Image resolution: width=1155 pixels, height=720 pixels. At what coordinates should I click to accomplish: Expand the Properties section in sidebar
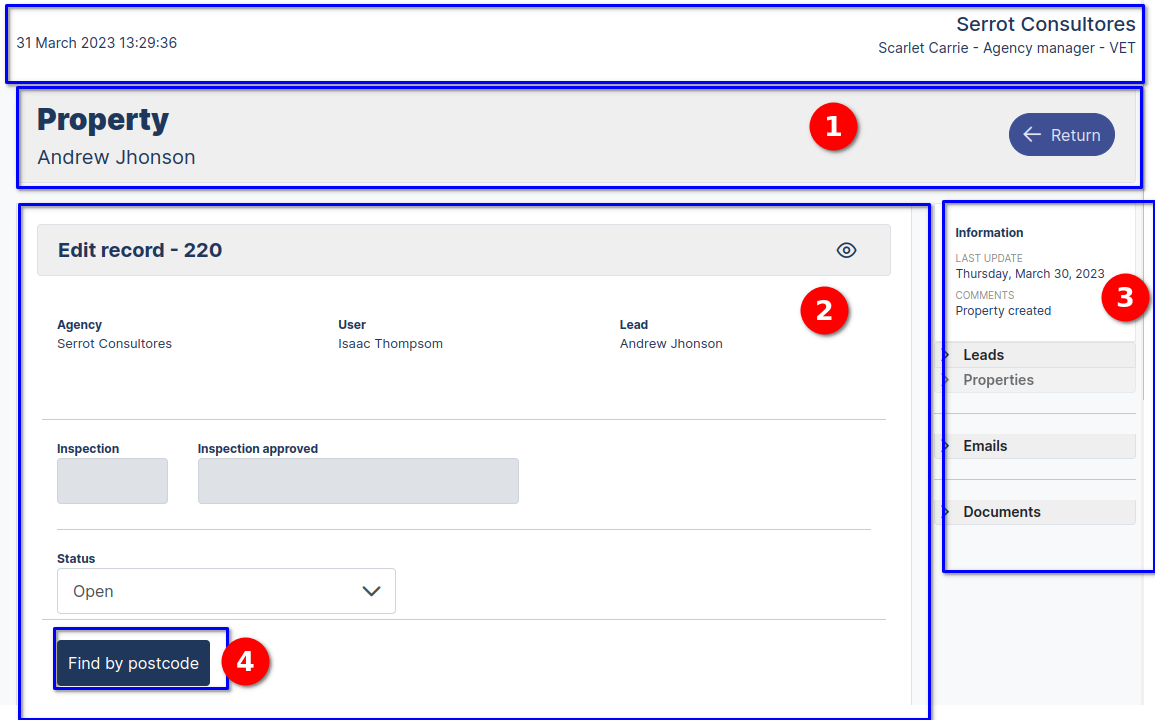pyautogui.click(x=998, y=380)
